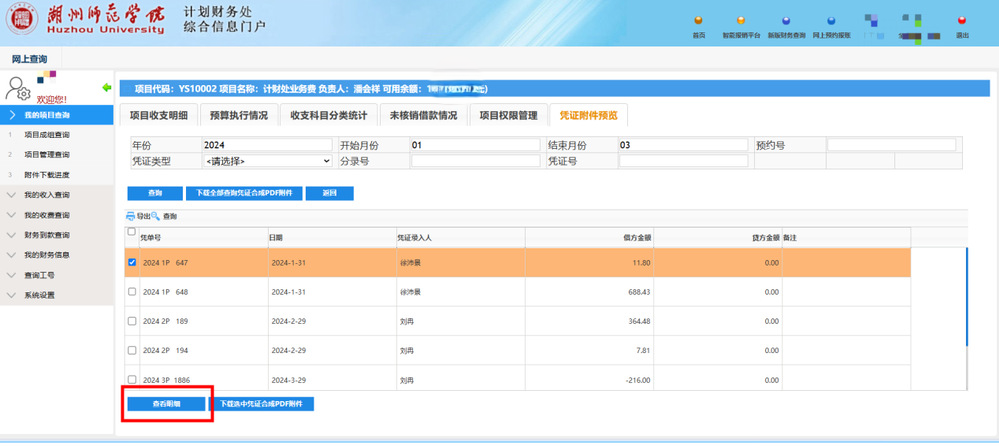
Task: Switch to the 项目权限管理 tab
Action: (x=508, y=115)
